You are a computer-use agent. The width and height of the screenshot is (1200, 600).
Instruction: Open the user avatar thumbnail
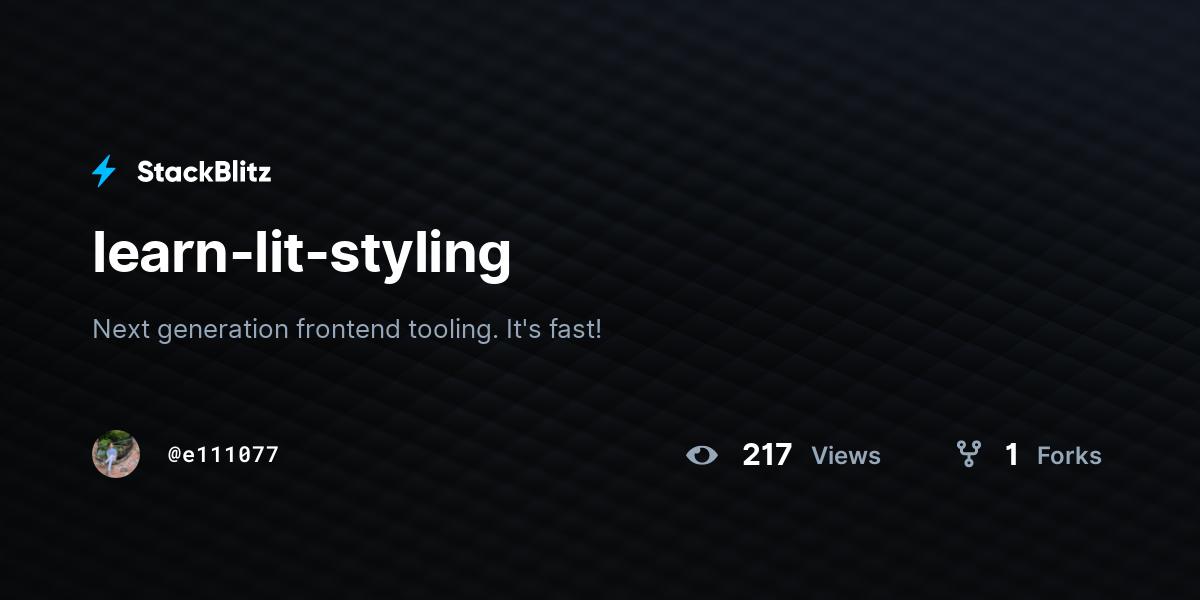point(116,454)
